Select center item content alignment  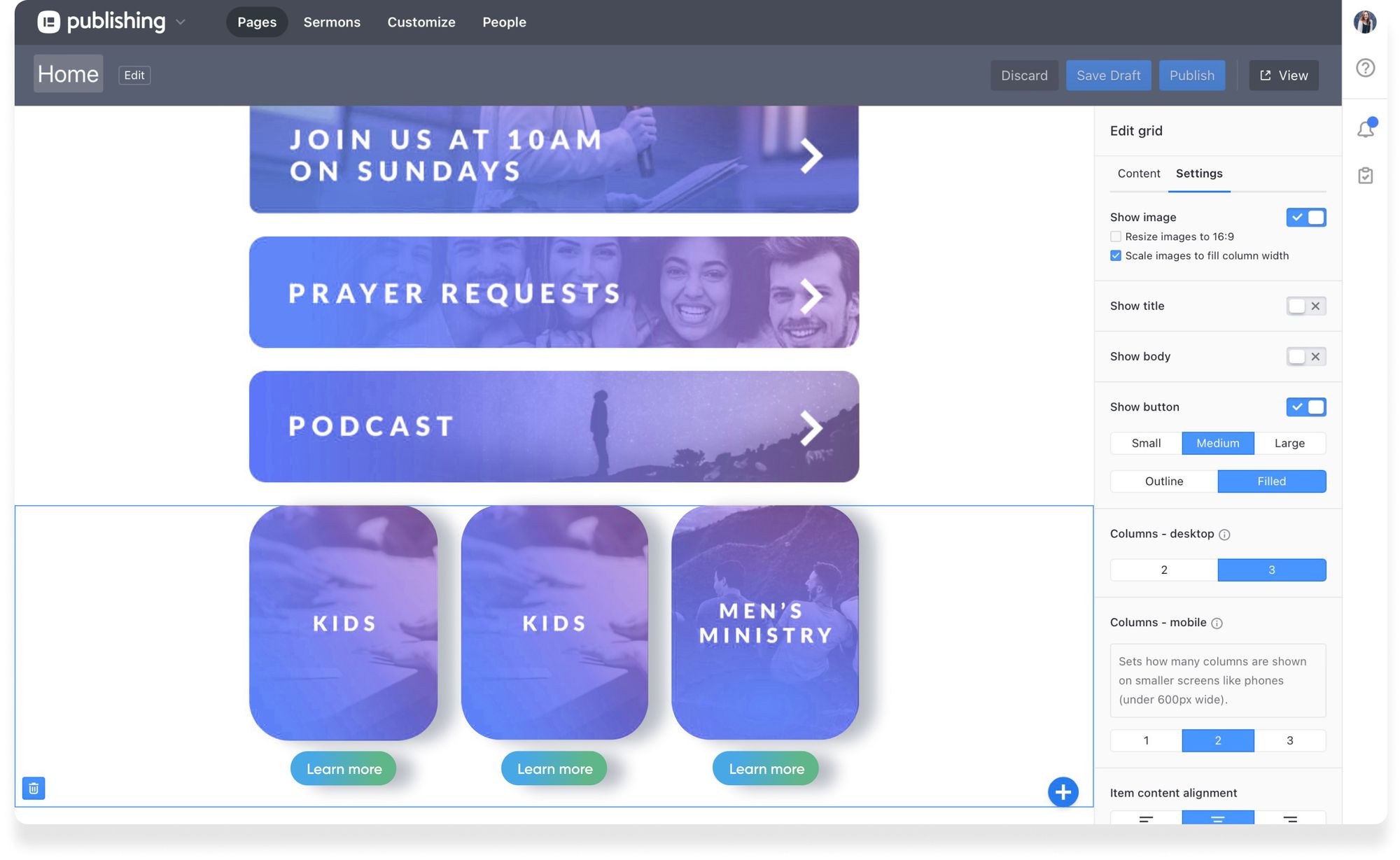1217,818
